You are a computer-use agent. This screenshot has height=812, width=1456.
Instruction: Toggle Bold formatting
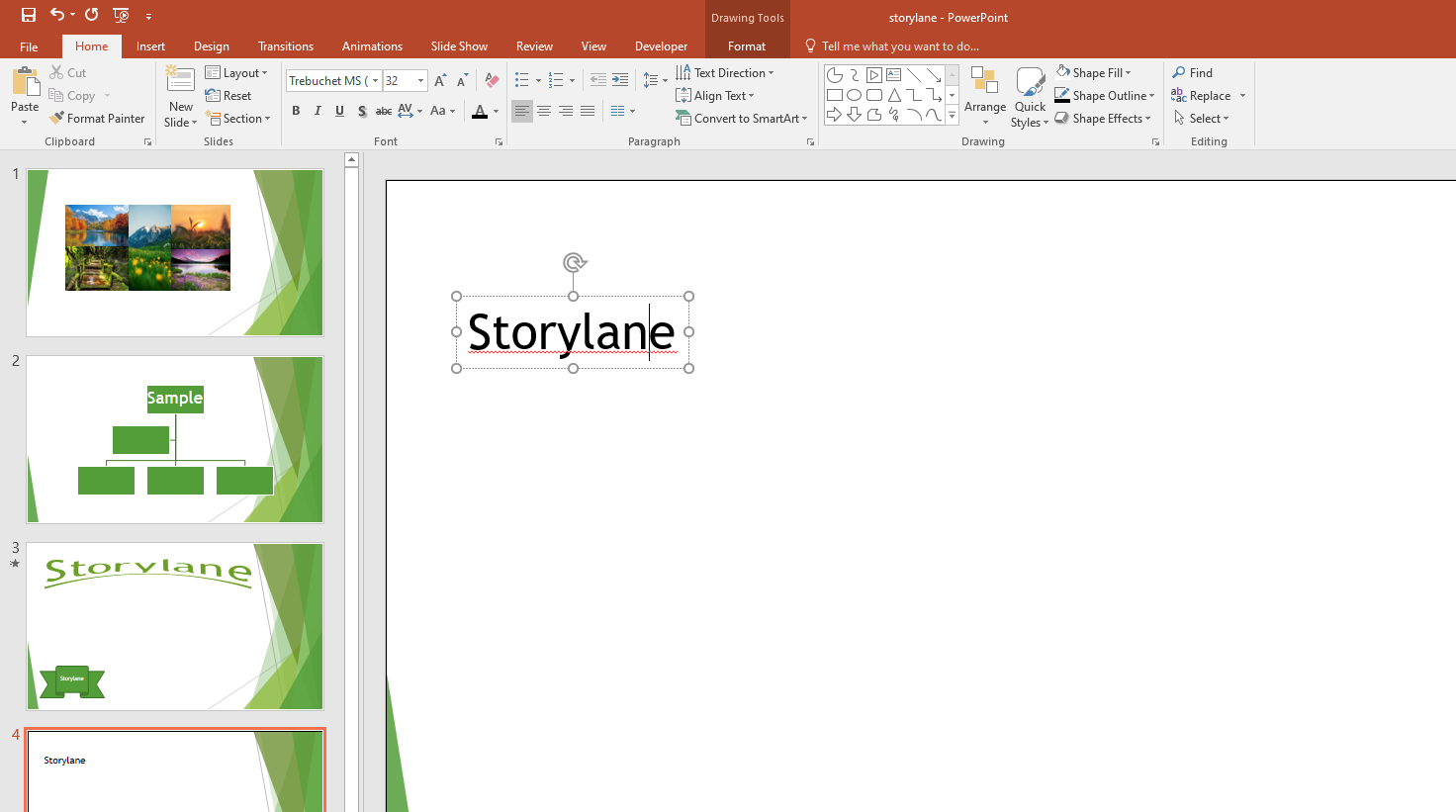pos(296,112)
